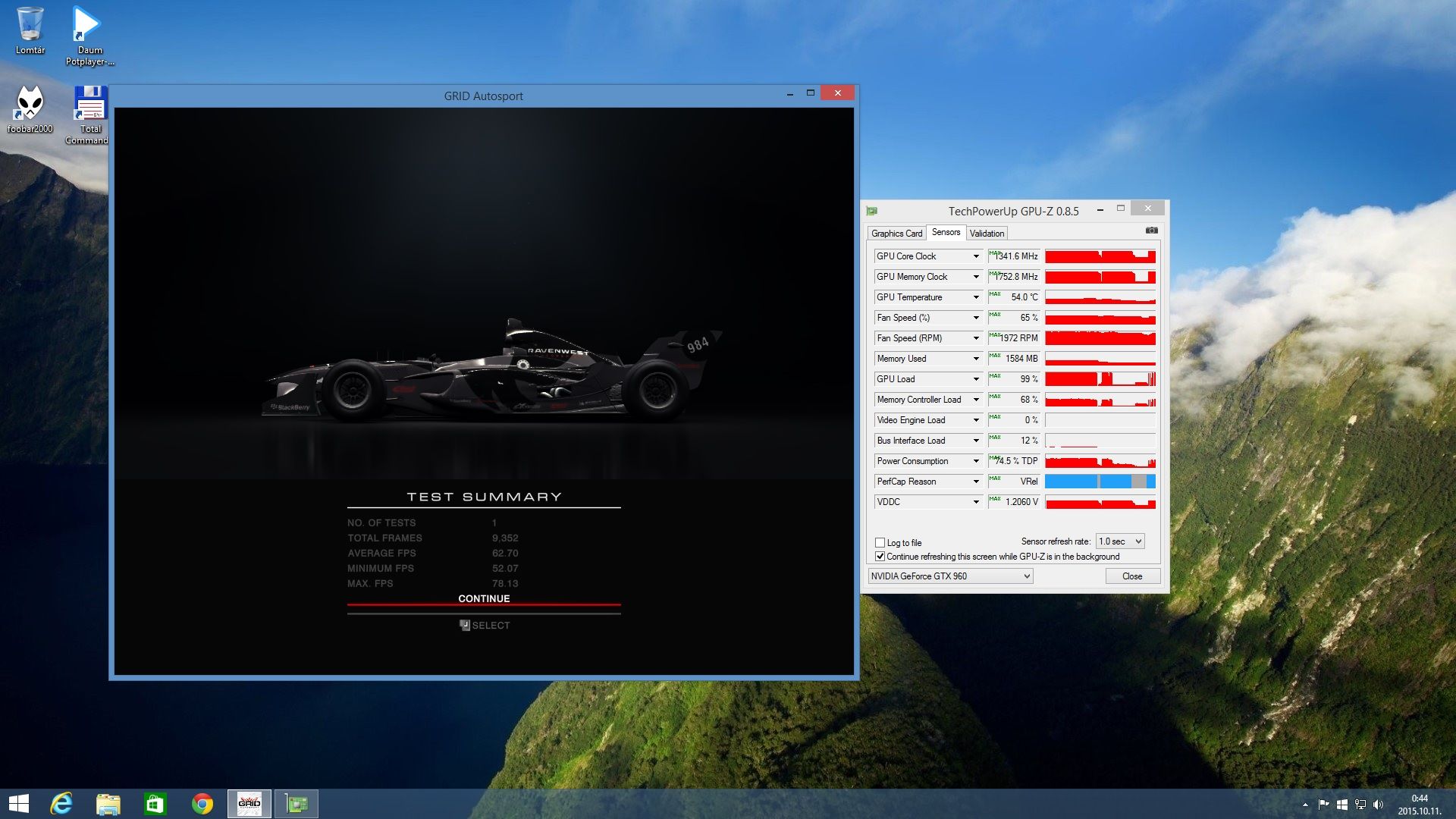Open the volume speaker tray icon
The image size is (1456, 819).
click(1379, 805)
